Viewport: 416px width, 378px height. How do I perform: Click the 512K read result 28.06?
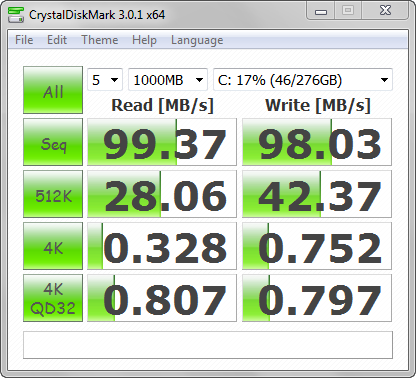pyautogui.click(x=162, y=194)
